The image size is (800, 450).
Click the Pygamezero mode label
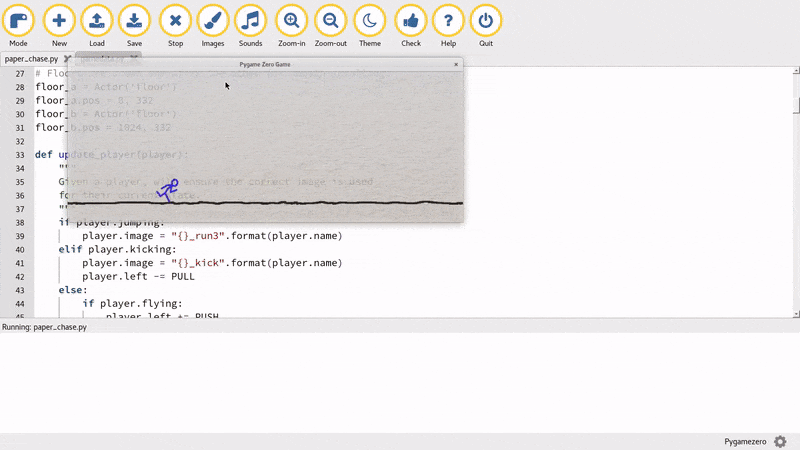[745, 441]
